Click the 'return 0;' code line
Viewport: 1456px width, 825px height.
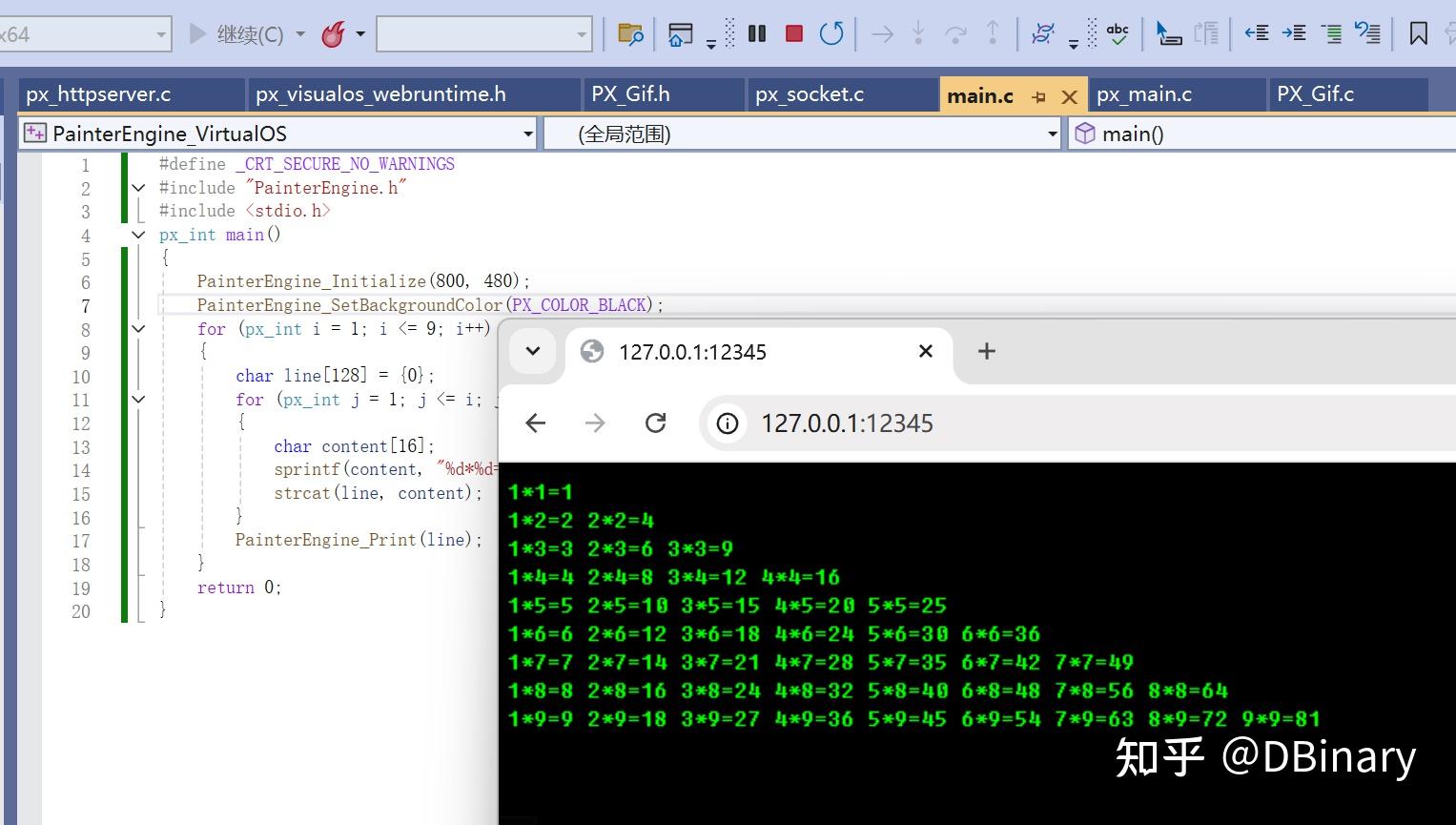(x=239, y=588)
